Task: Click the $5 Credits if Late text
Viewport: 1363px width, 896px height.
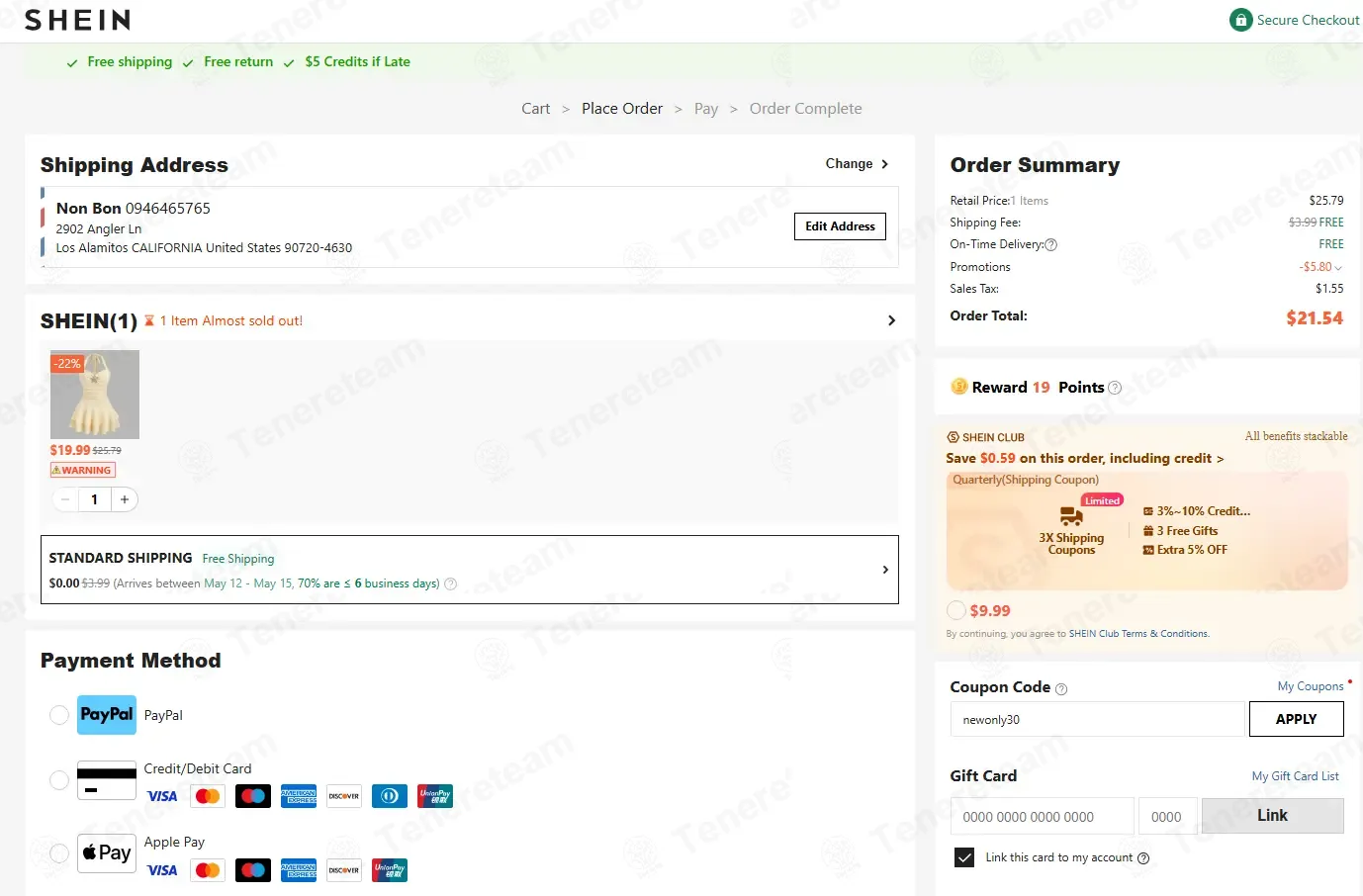Action: pyautogui.click(x=357, y=61)
